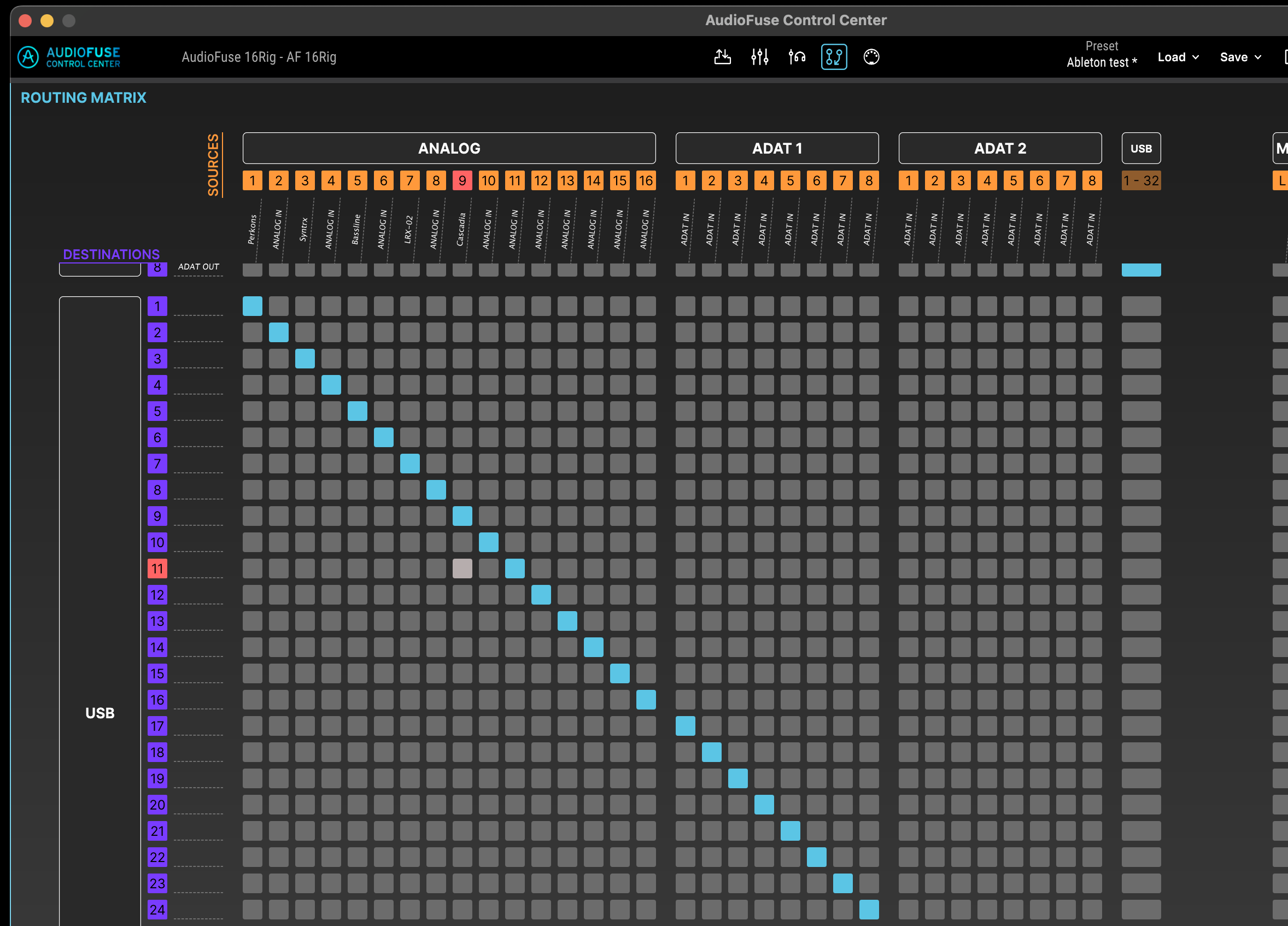Disable ADAT 1 input 1 to USB 17 routing
Image resolution: width=1288 pixels, height=926 pixels.
pos(686,725)
